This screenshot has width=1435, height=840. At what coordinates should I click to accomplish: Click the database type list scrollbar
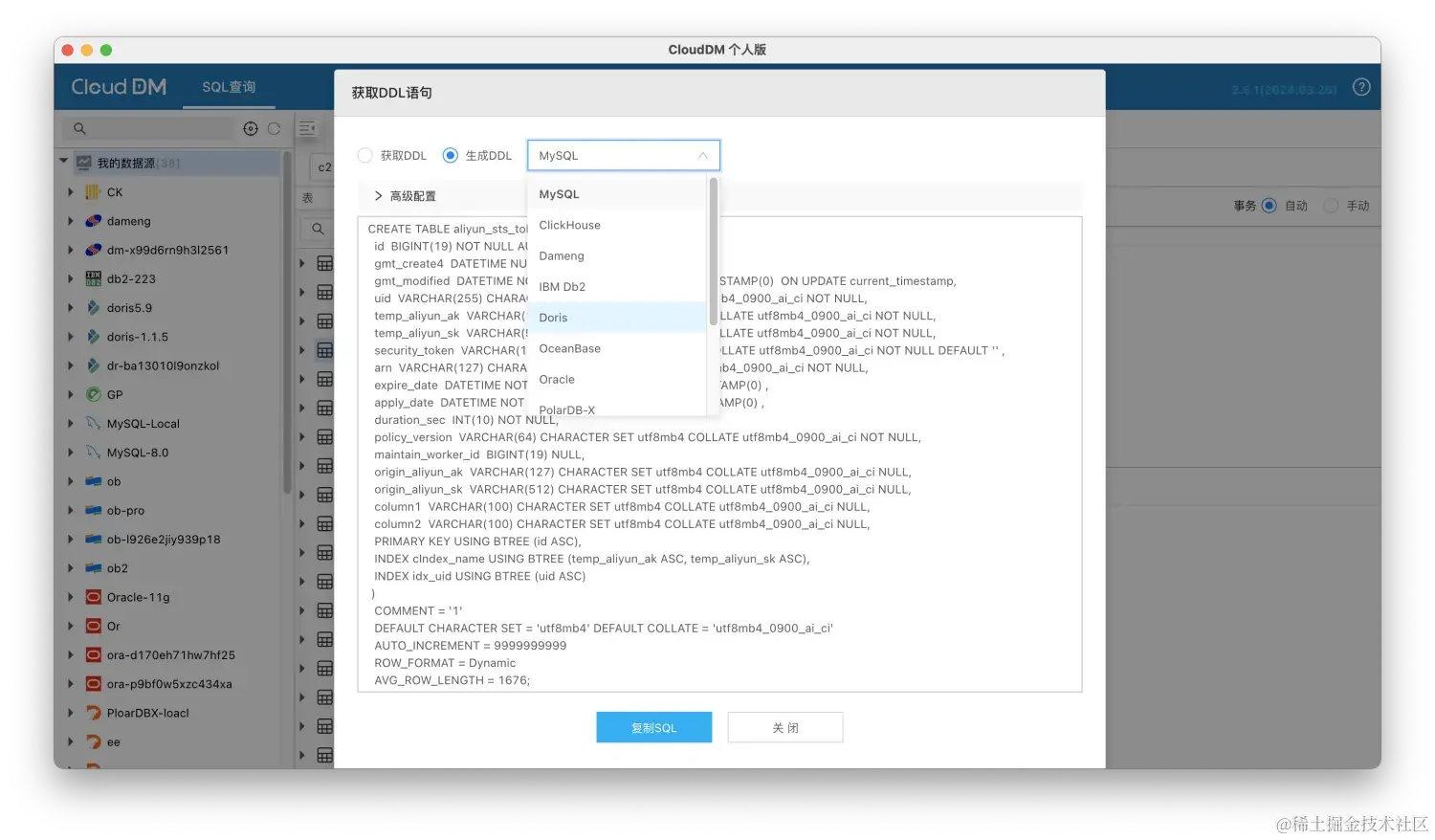(713, 253)
